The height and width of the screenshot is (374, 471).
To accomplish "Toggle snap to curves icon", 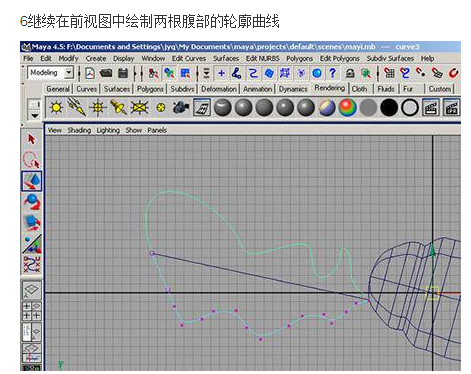I will [405, 73].
